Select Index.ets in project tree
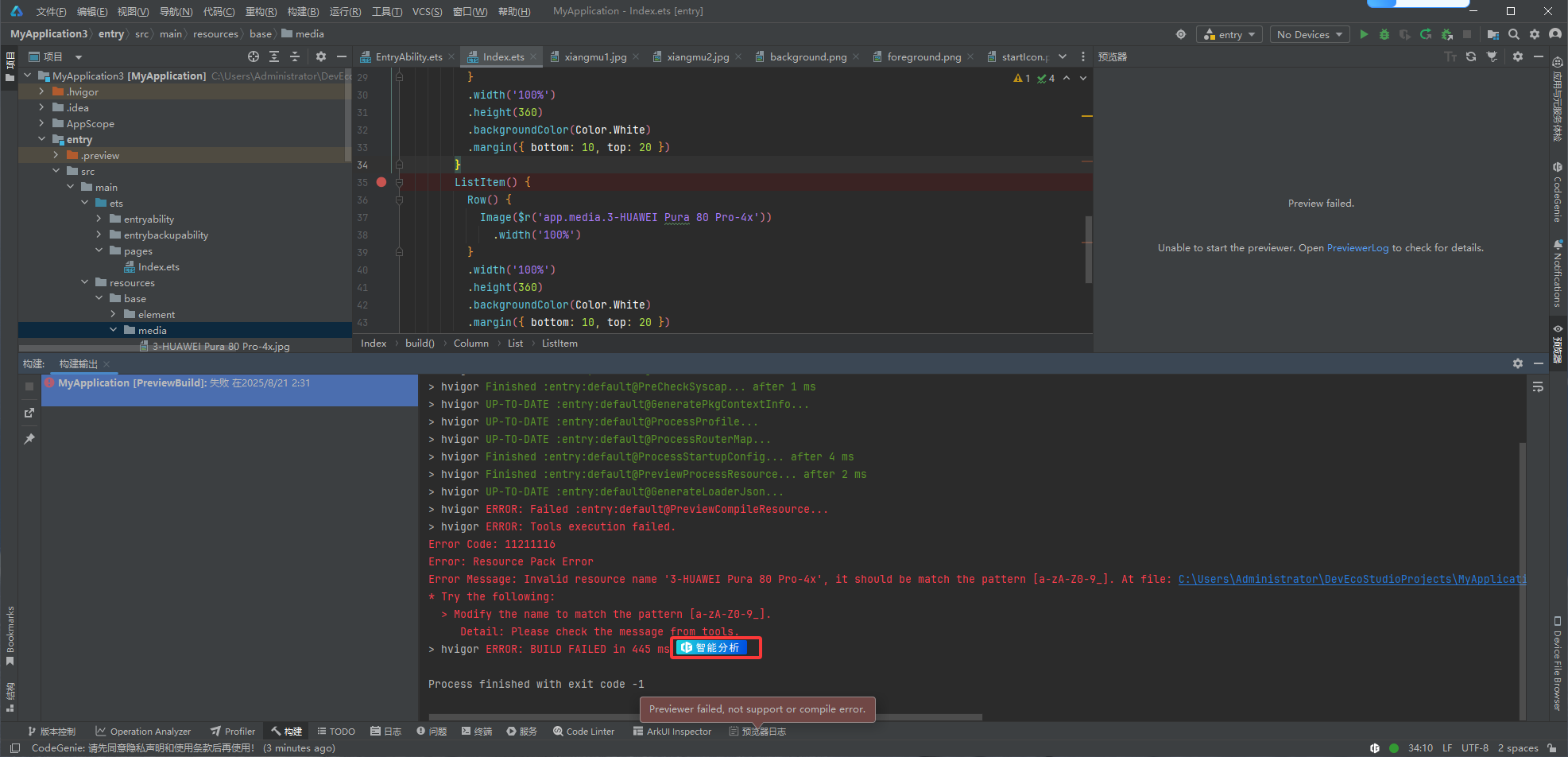The image size is (1568, 757). 158,266
